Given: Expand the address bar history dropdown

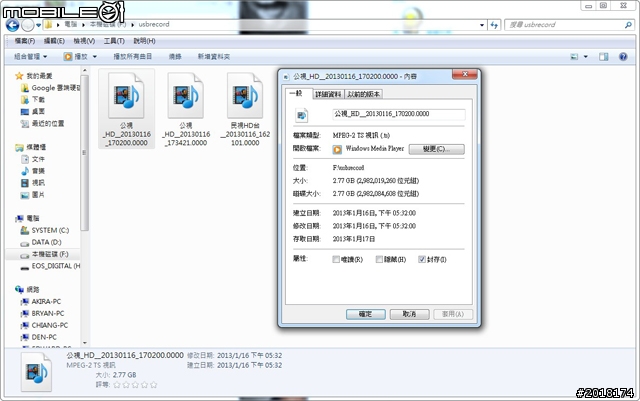Looking at the screenshot, I should pyautogui.click(x=482, y=25).
